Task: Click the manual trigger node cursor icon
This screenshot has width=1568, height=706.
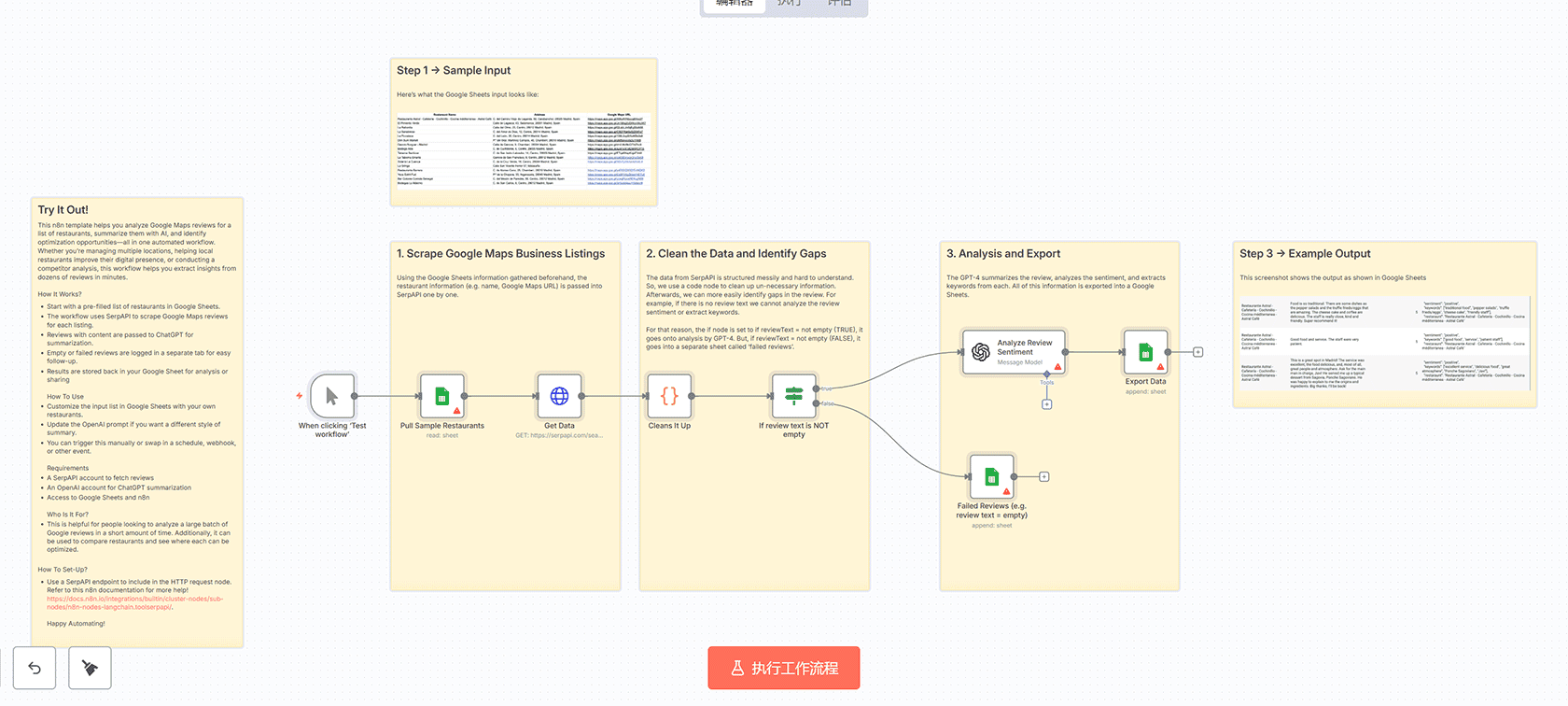Action: pyautogui.click(x=331, y=396)
